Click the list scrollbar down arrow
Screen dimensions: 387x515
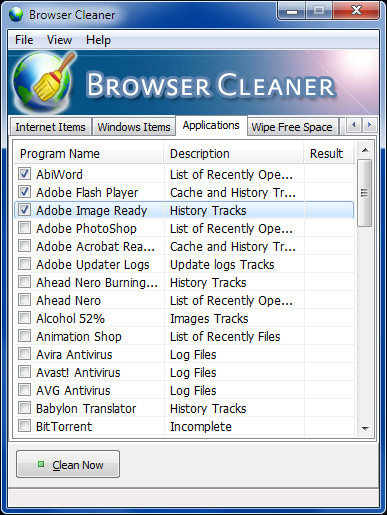point(365,428)
